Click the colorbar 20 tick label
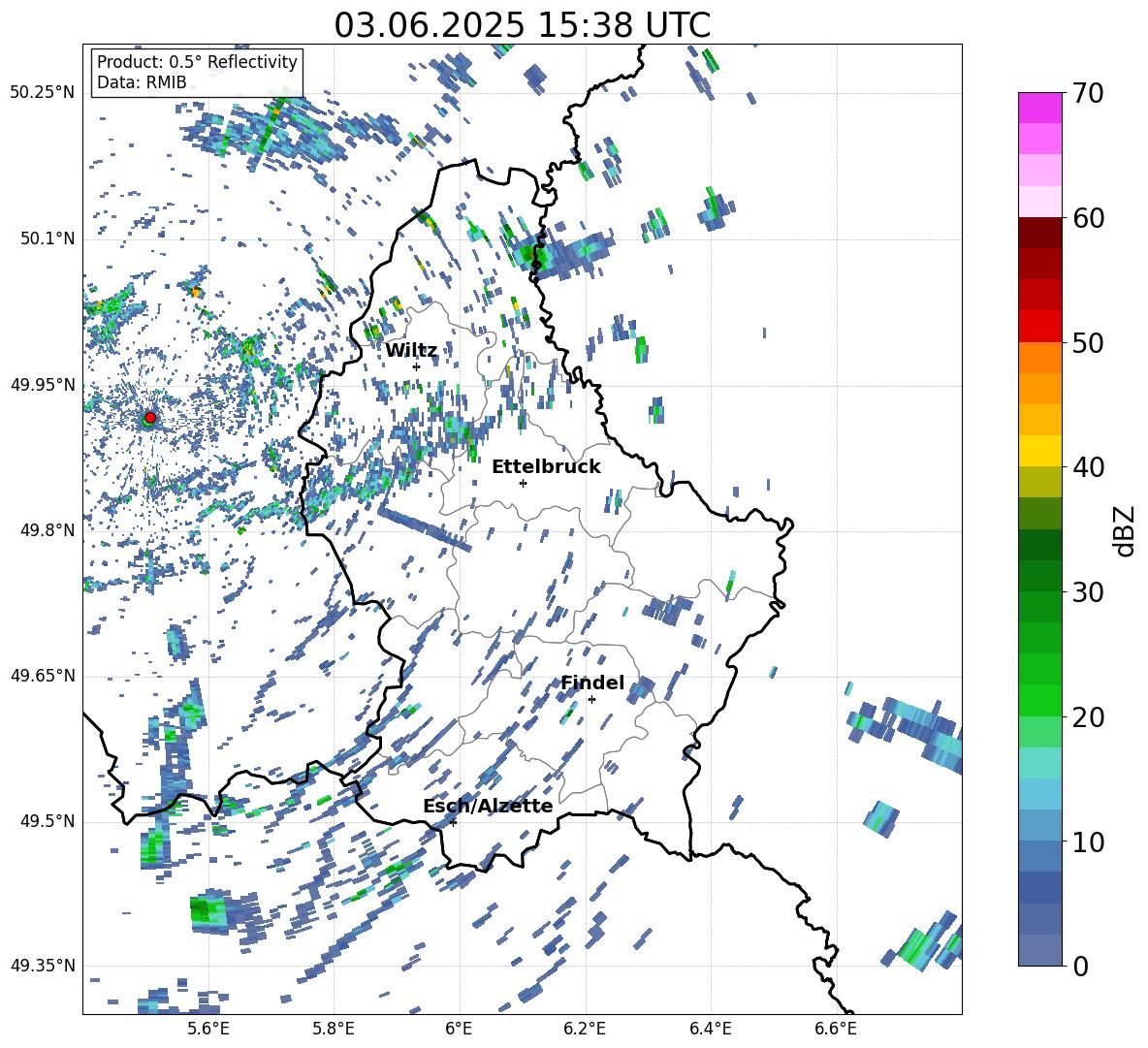This screenshot has height=1048, width=1148. click(x=1088, y=717)
